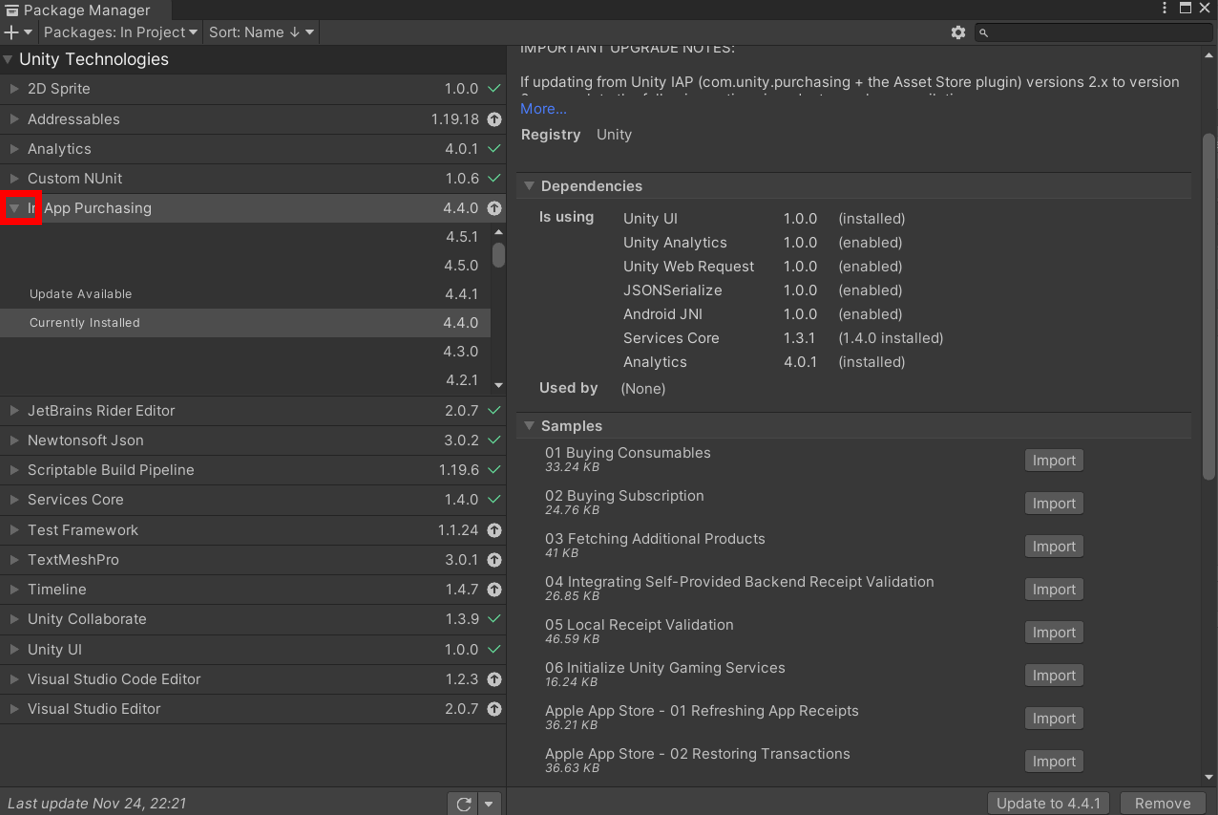
Task: Expand the Addressables package versions
Action: 14,119
